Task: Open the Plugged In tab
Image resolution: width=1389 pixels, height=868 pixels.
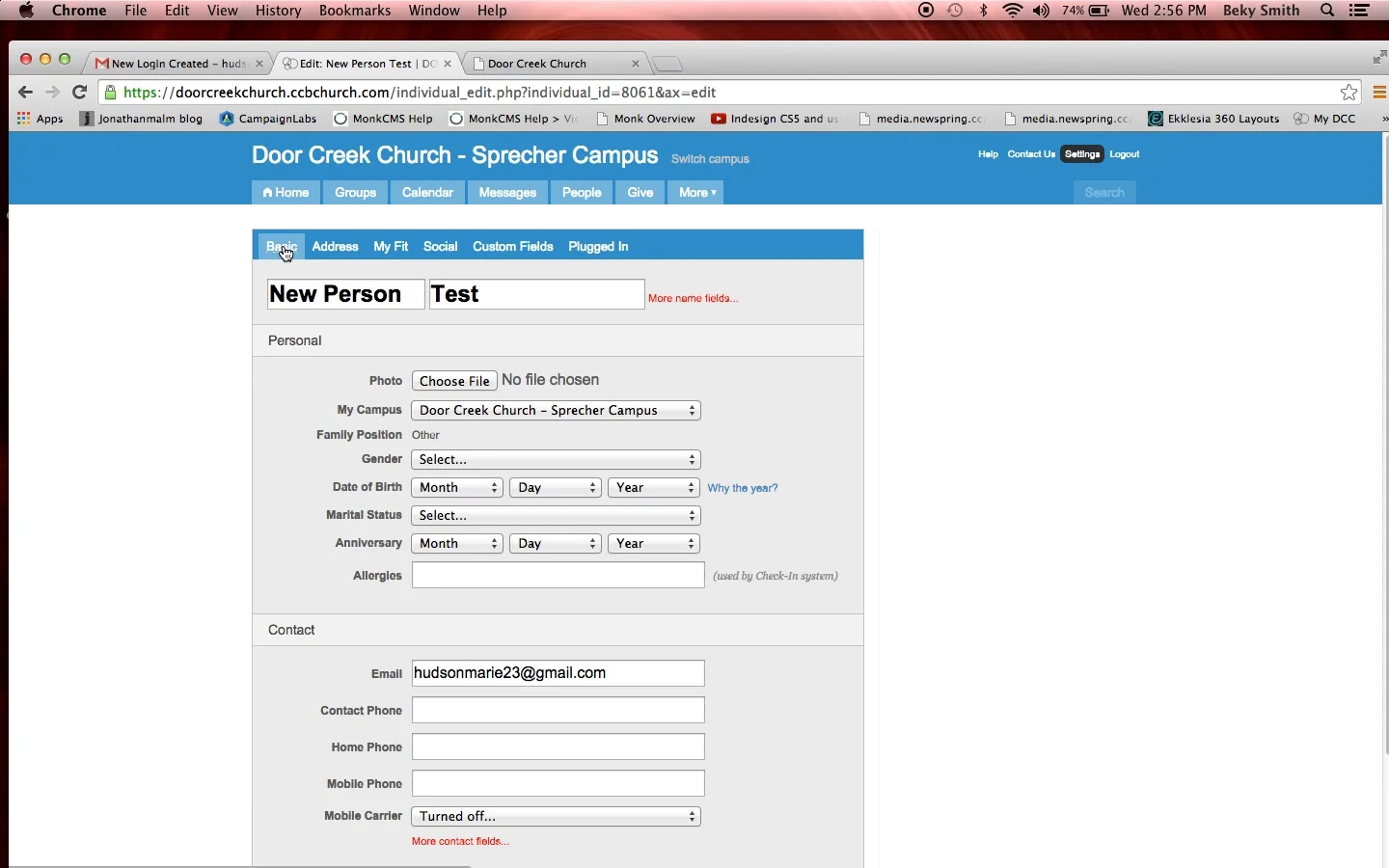Action: click(x=599, y=247)
